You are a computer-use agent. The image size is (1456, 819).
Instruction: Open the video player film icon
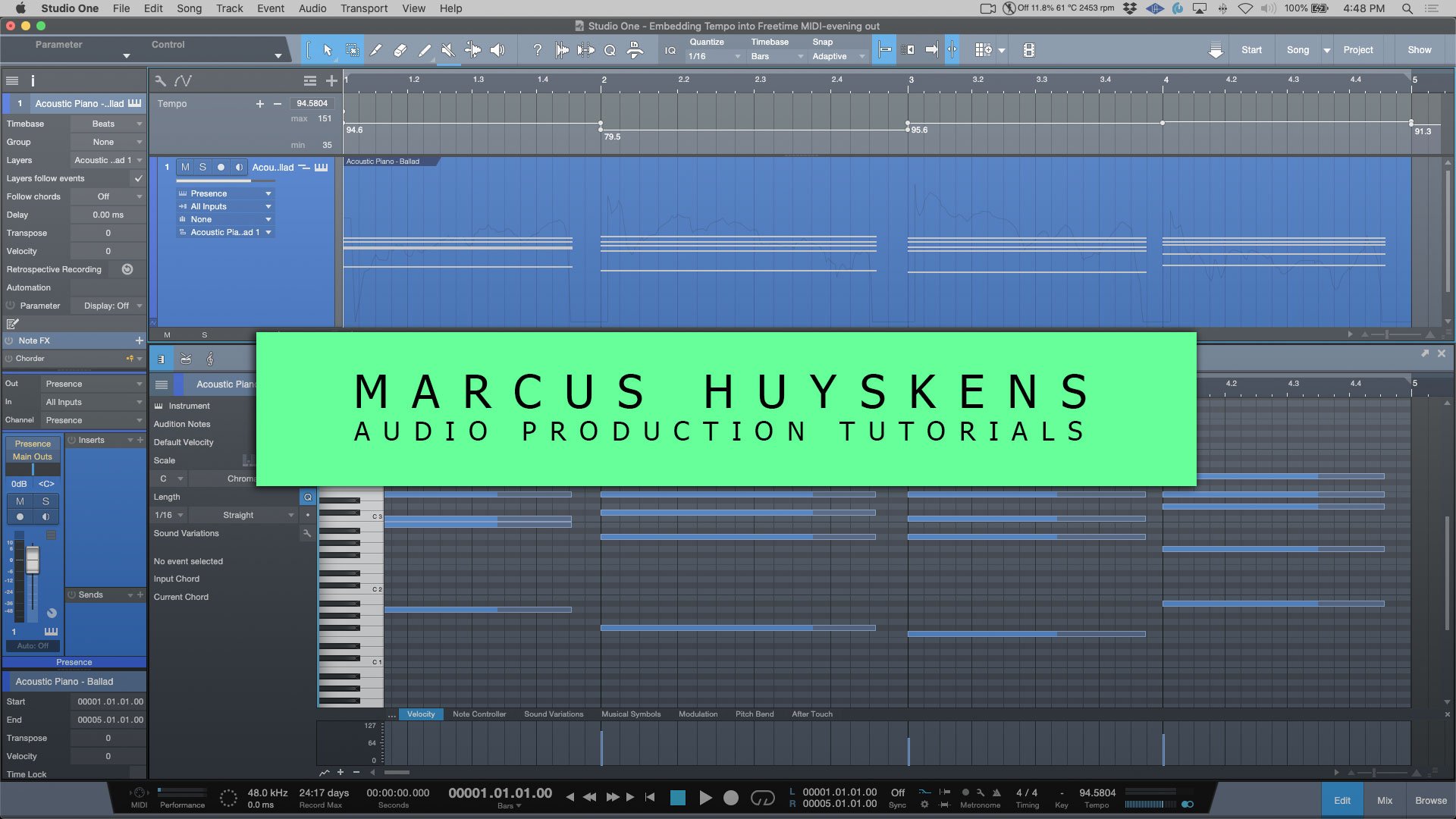1028,50
